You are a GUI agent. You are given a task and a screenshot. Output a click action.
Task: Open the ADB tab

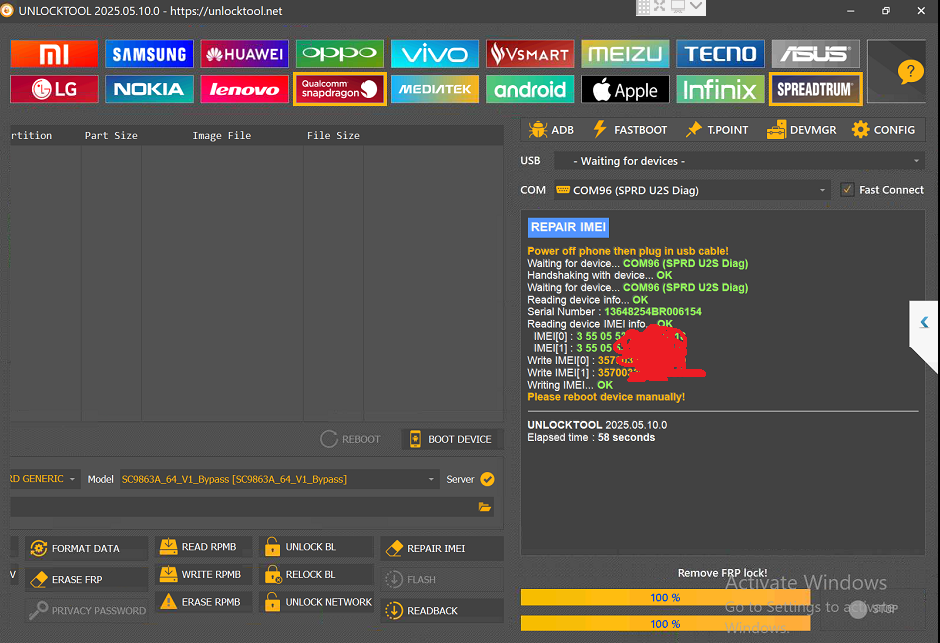coord(552,129)
